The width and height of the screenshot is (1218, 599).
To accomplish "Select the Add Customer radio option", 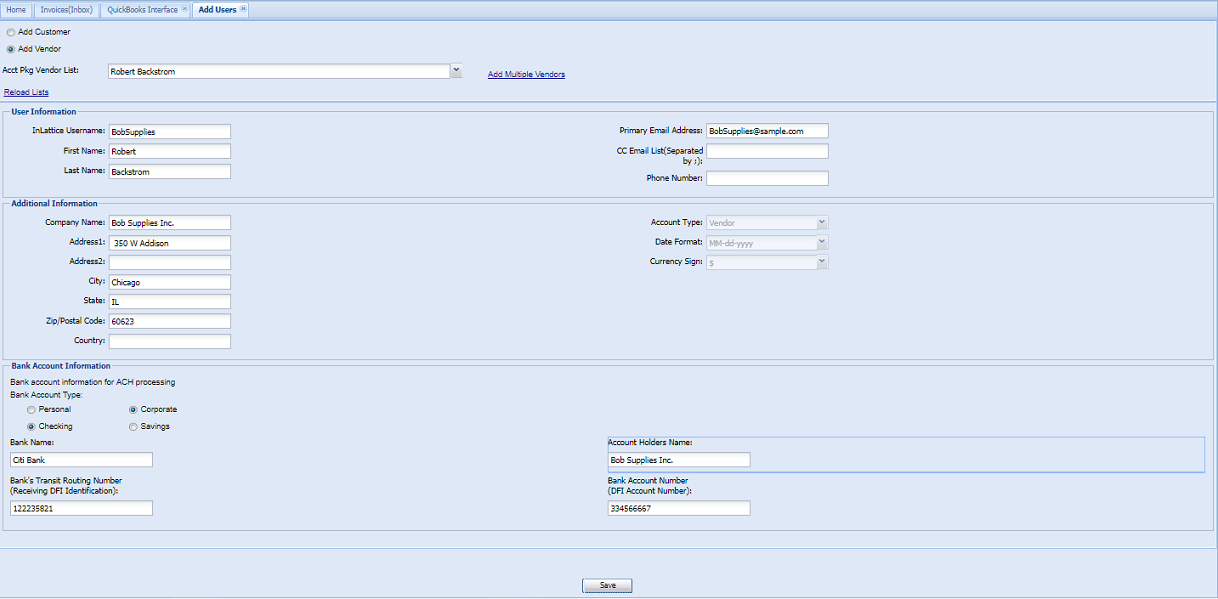I will tap(11, 32).
